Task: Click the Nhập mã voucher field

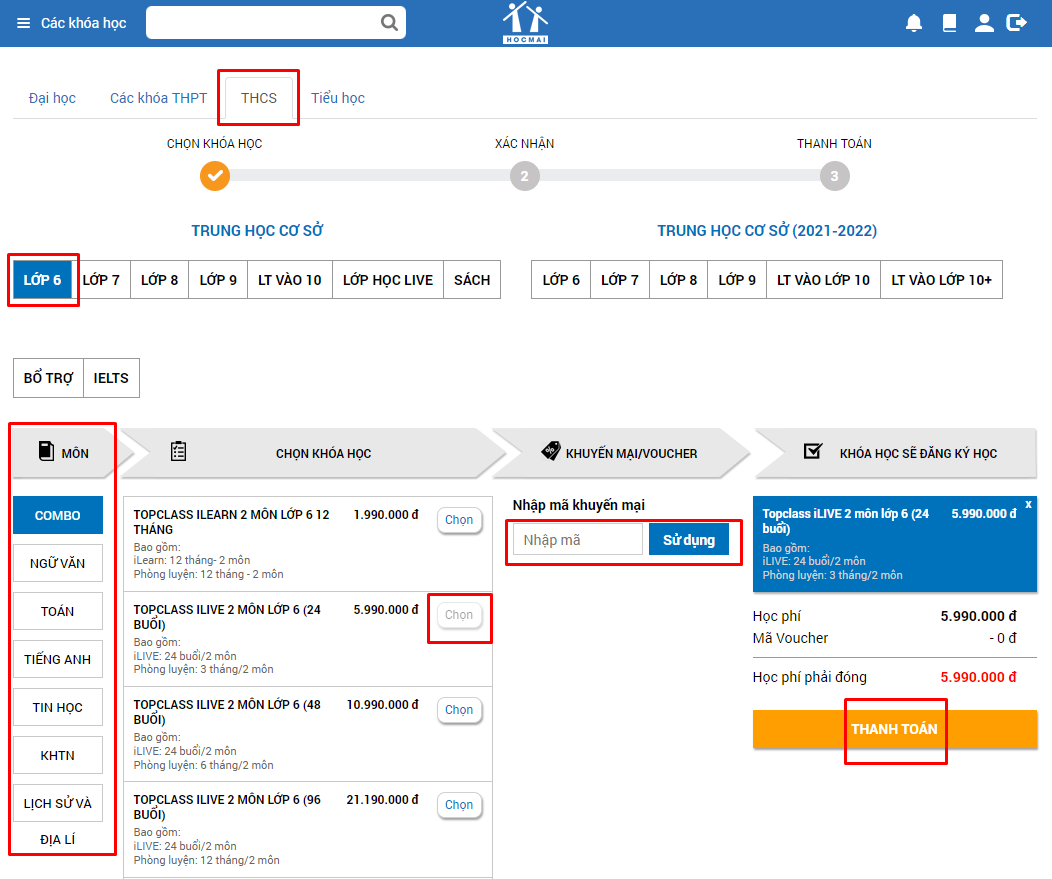Action: click(x=578, y=540)
